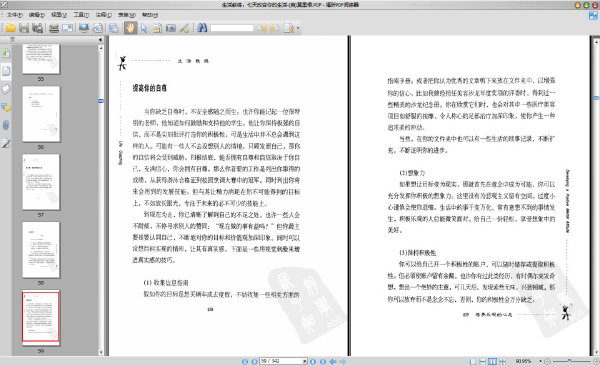Select the pencil typewriter tool
Viewport: 600px width, 366px height.
(x=184, y=28)
